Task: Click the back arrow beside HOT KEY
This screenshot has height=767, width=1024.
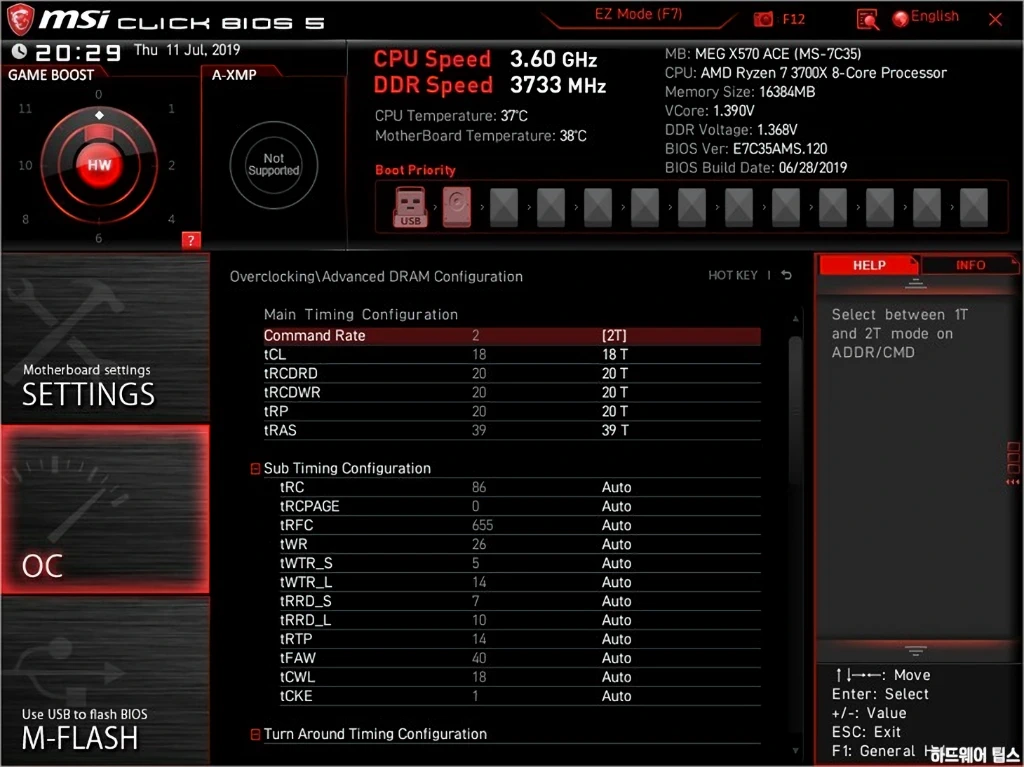Action: 787,275
